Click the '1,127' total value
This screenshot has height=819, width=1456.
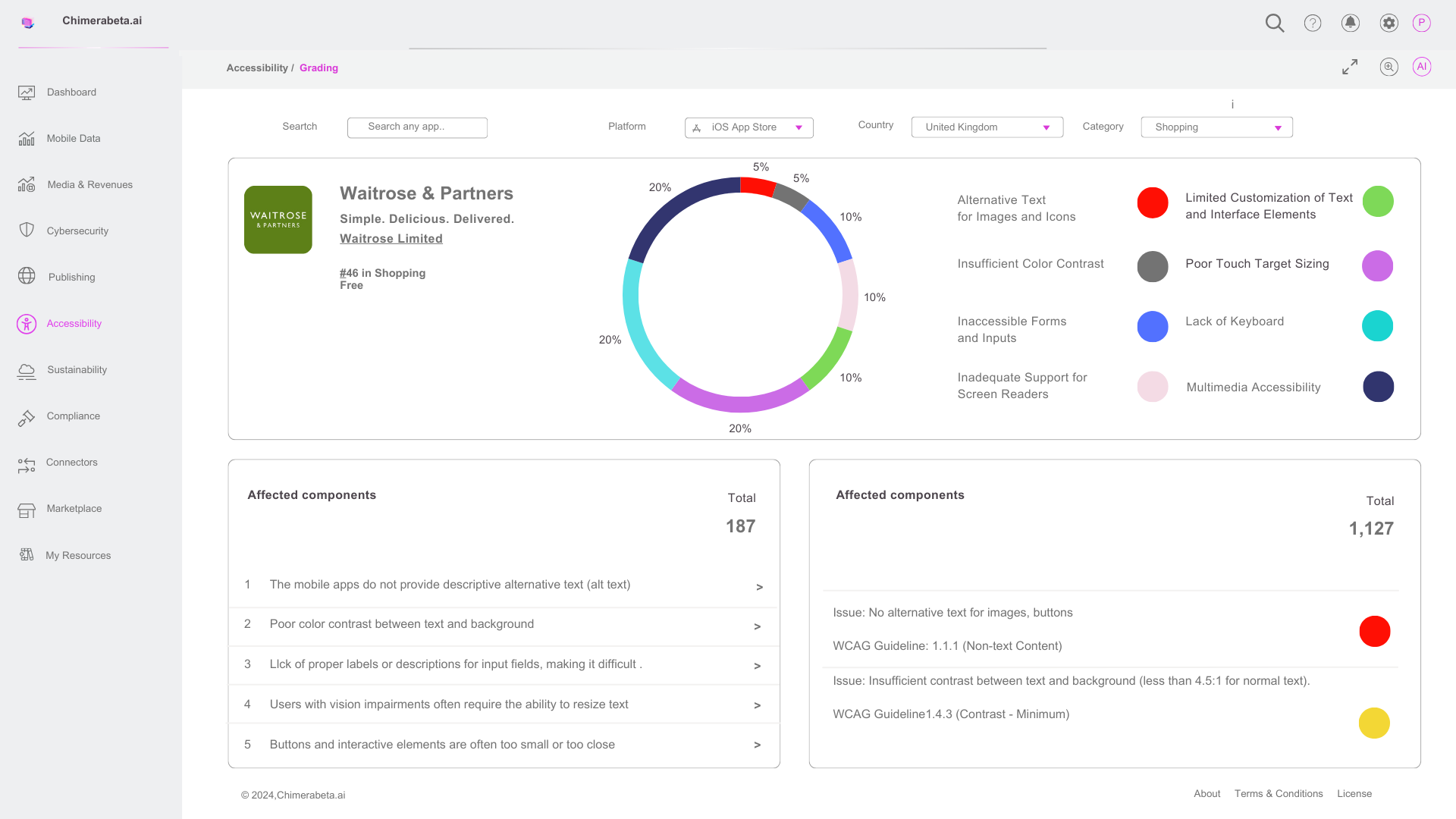click(1371, 529)
